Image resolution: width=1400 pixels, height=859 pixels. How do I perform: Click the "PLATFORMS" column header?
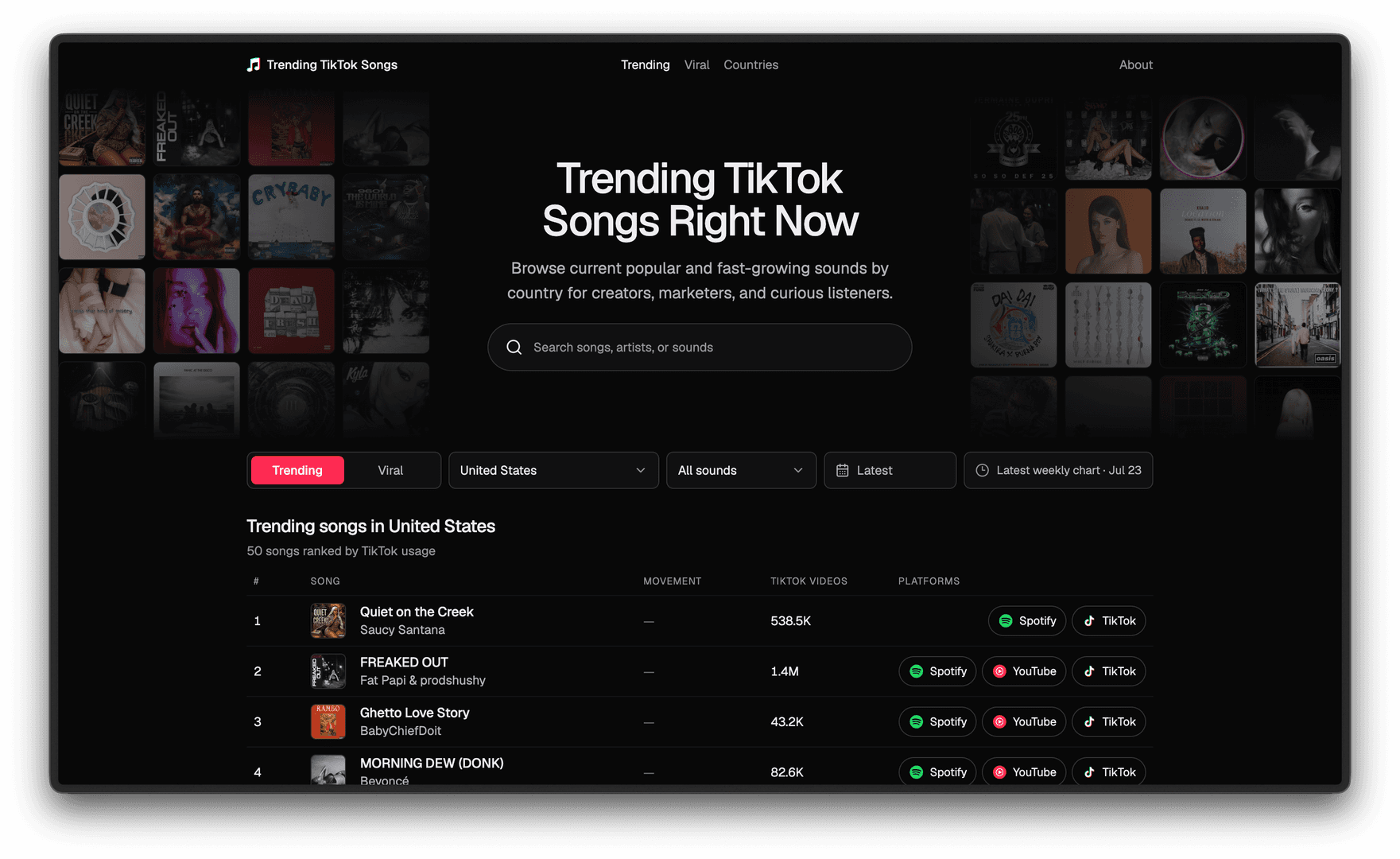click(929, 581)
